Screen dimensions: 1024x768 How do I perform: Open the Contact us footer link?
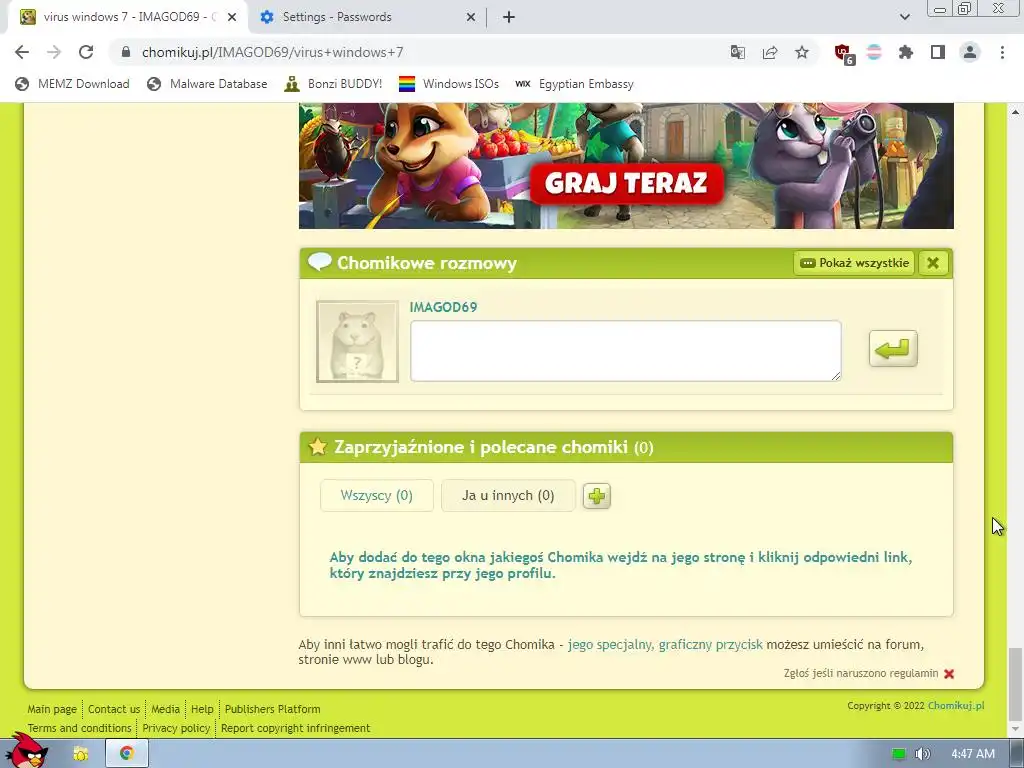pyautogui.click(x=114, y=709)
